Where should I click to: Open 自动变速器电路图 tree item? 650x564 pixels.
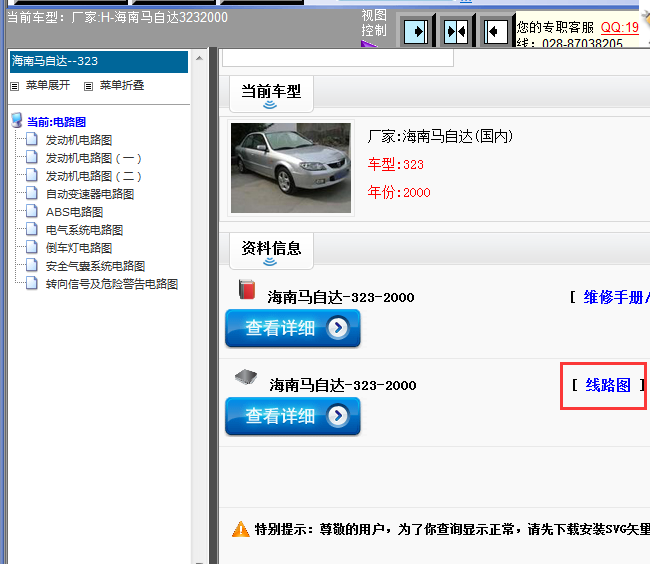tap(90, 194)
